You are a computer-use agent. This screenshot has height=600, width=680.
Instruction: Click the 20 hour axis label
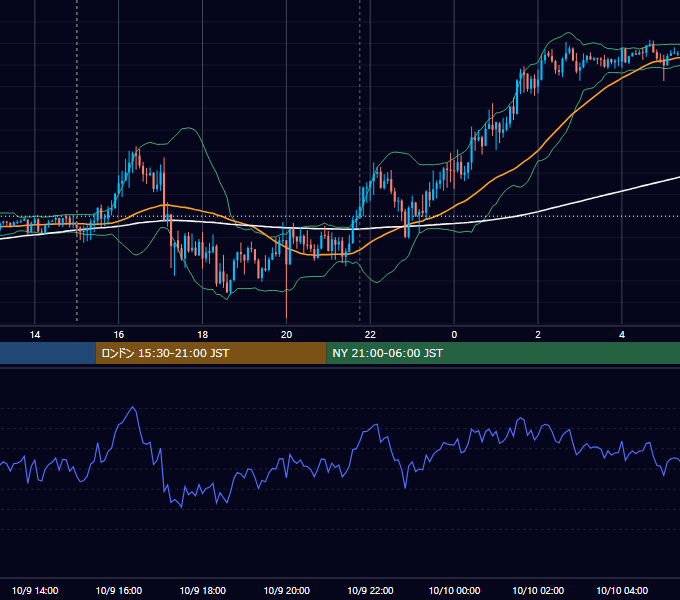(286, 335)
